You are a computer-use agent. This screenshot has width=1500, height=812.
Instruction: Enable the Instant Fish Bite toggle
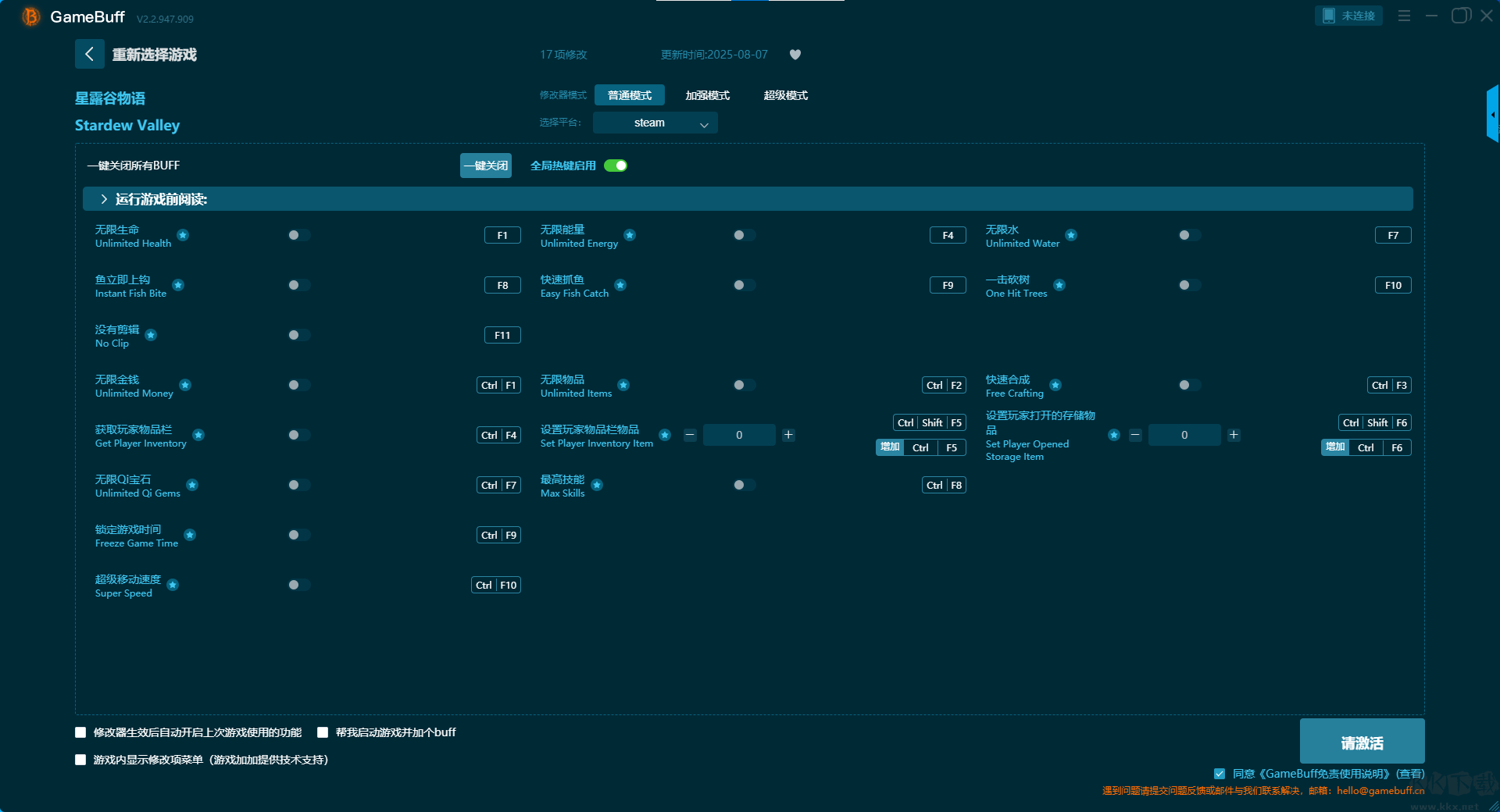coord(298,285)
